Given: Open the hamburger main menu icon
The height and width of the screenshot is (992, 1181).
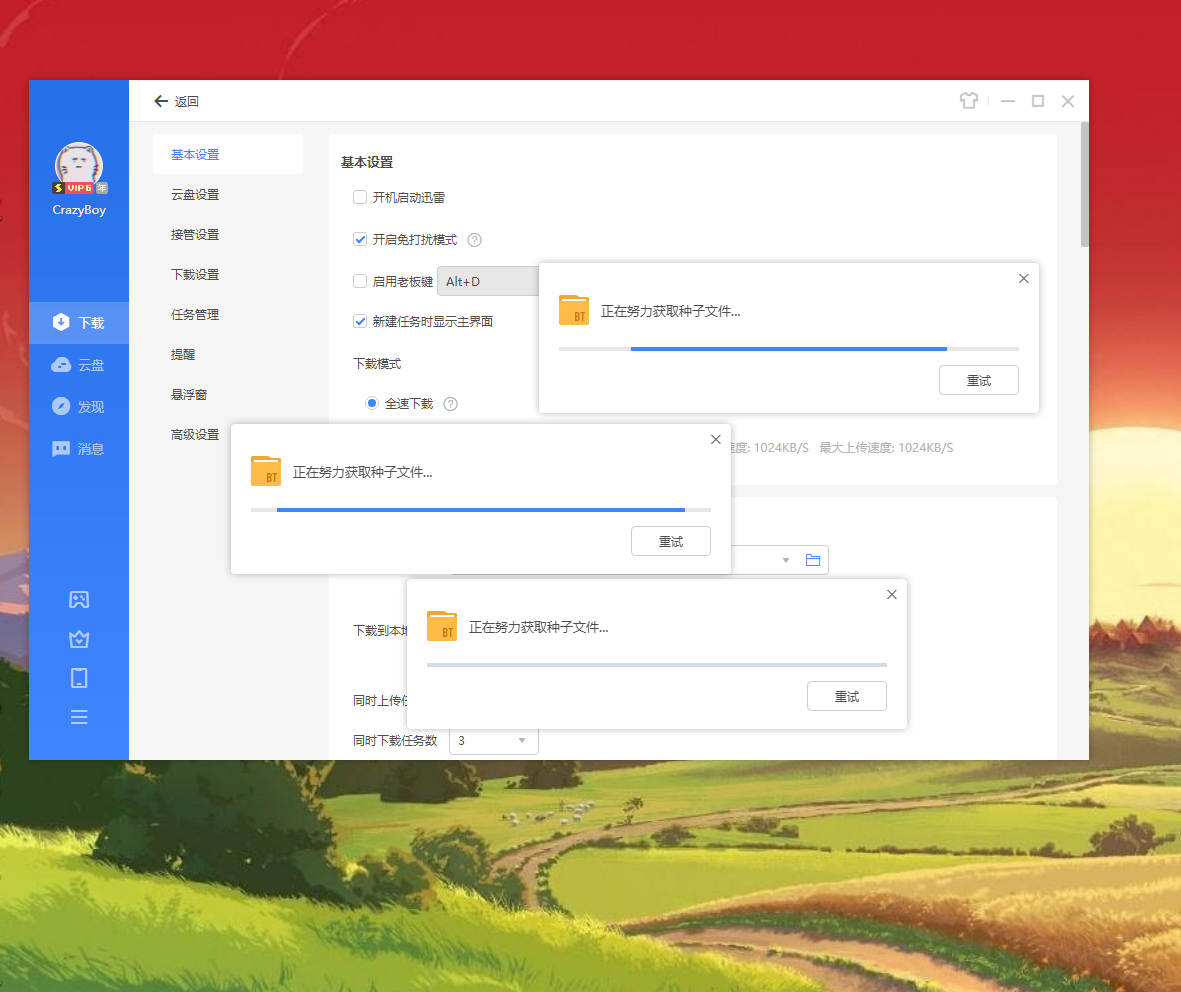Looking at the screenshot, I should pos(79,717).
